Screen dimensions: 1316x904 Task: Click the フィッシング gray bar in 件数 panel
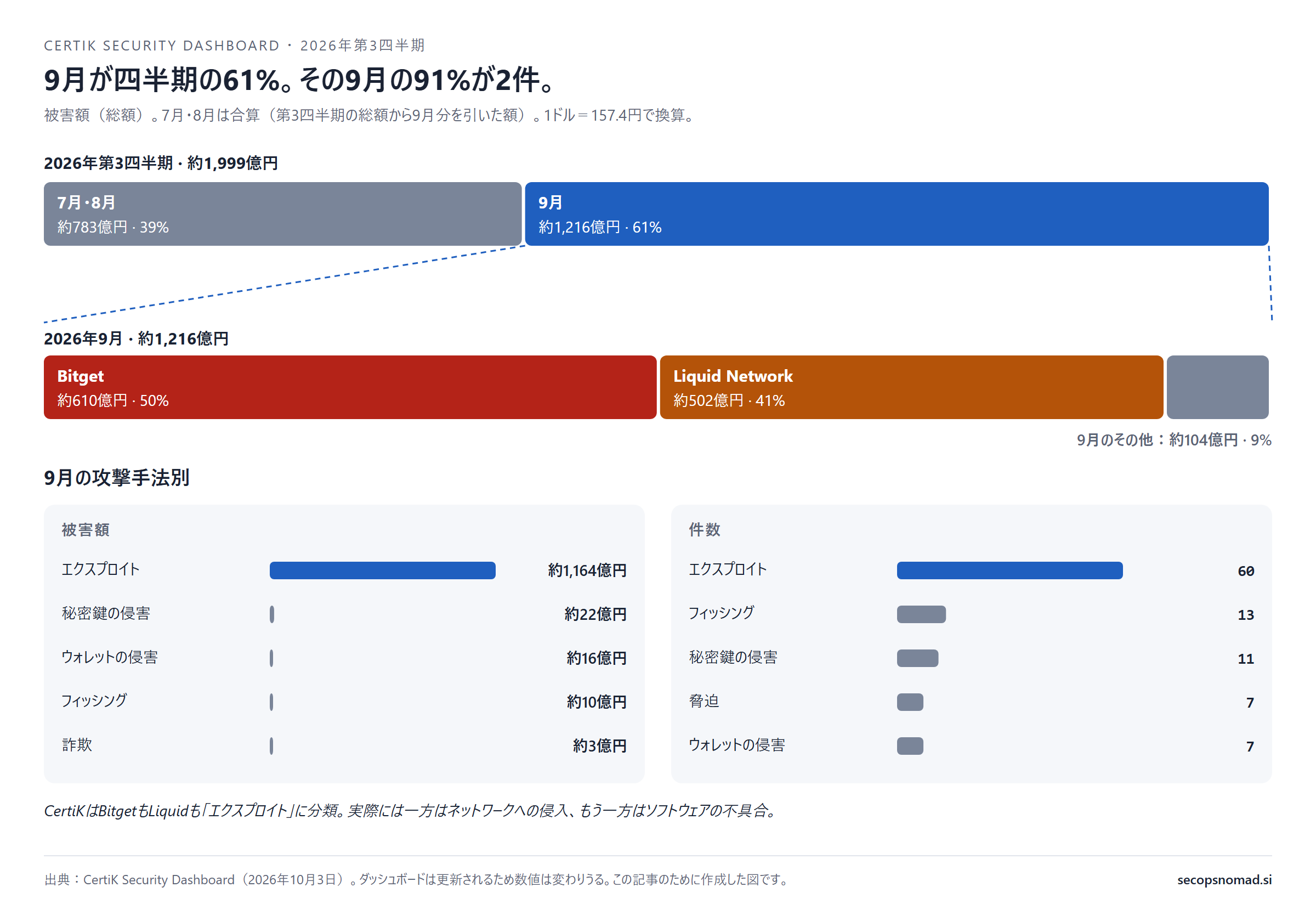[x=921, y=614]
